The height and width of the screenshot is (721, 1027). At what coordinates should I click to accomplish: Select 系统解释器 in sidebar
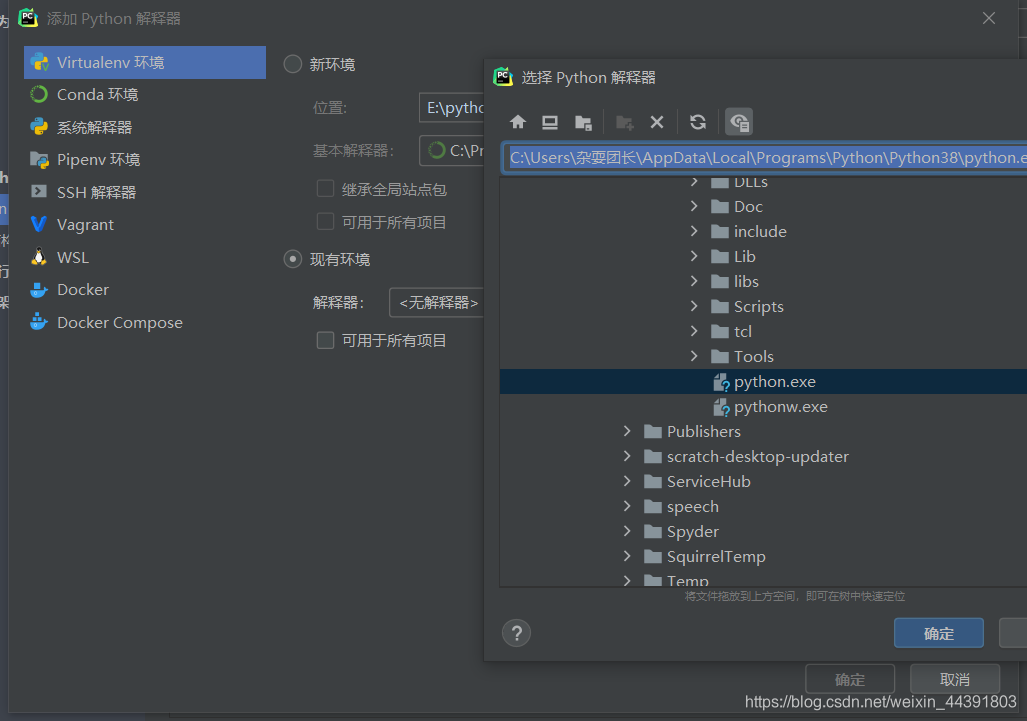click(x=145, y=127)
